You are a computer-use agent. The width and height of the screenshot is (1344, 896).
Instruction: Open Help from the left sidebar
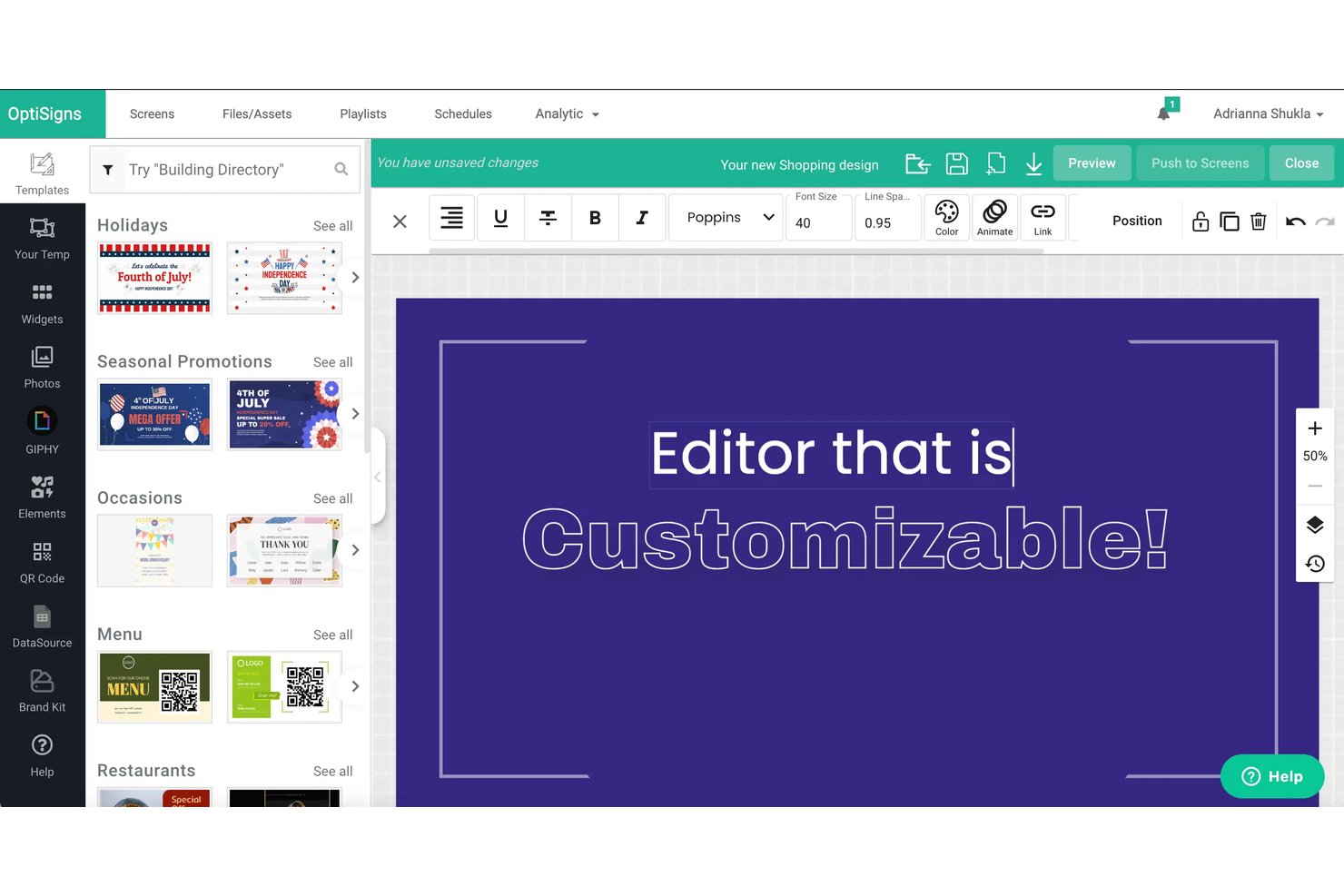tap(43, 754)
